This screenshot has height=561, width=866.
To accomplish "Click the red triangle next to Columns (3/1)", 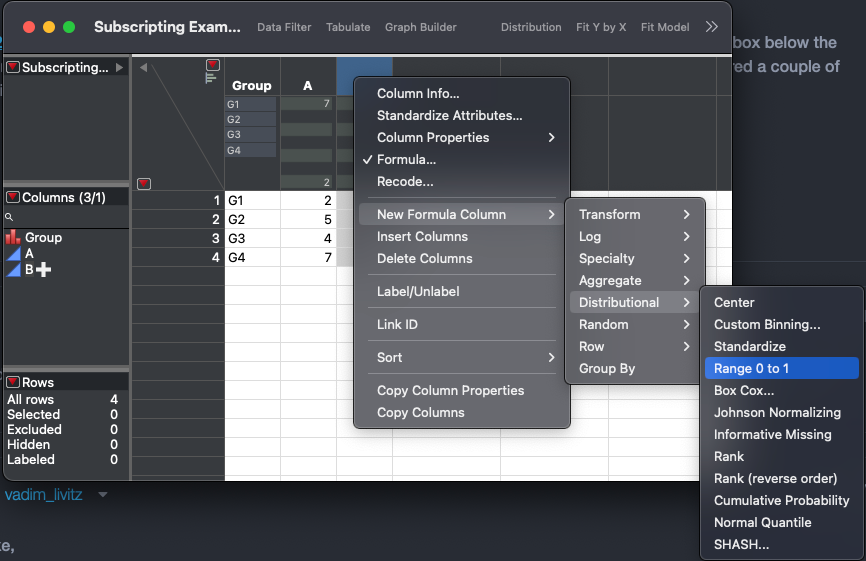I will coord(13,197).
